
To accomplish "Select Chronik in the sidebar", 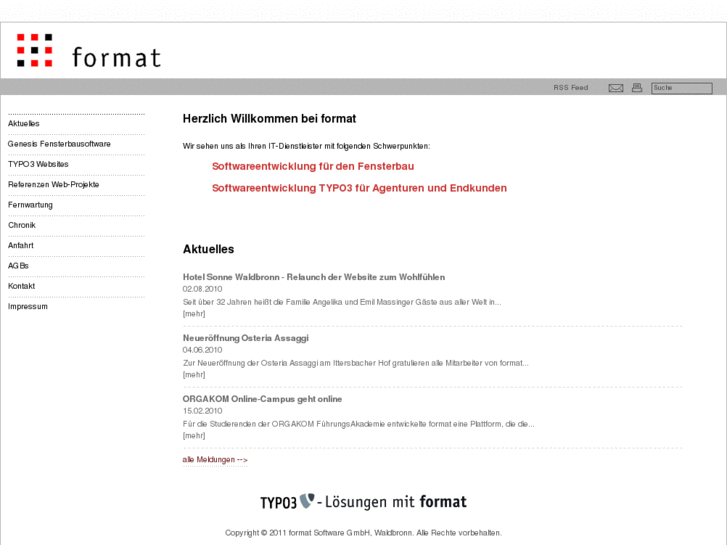I will point(22,225).
